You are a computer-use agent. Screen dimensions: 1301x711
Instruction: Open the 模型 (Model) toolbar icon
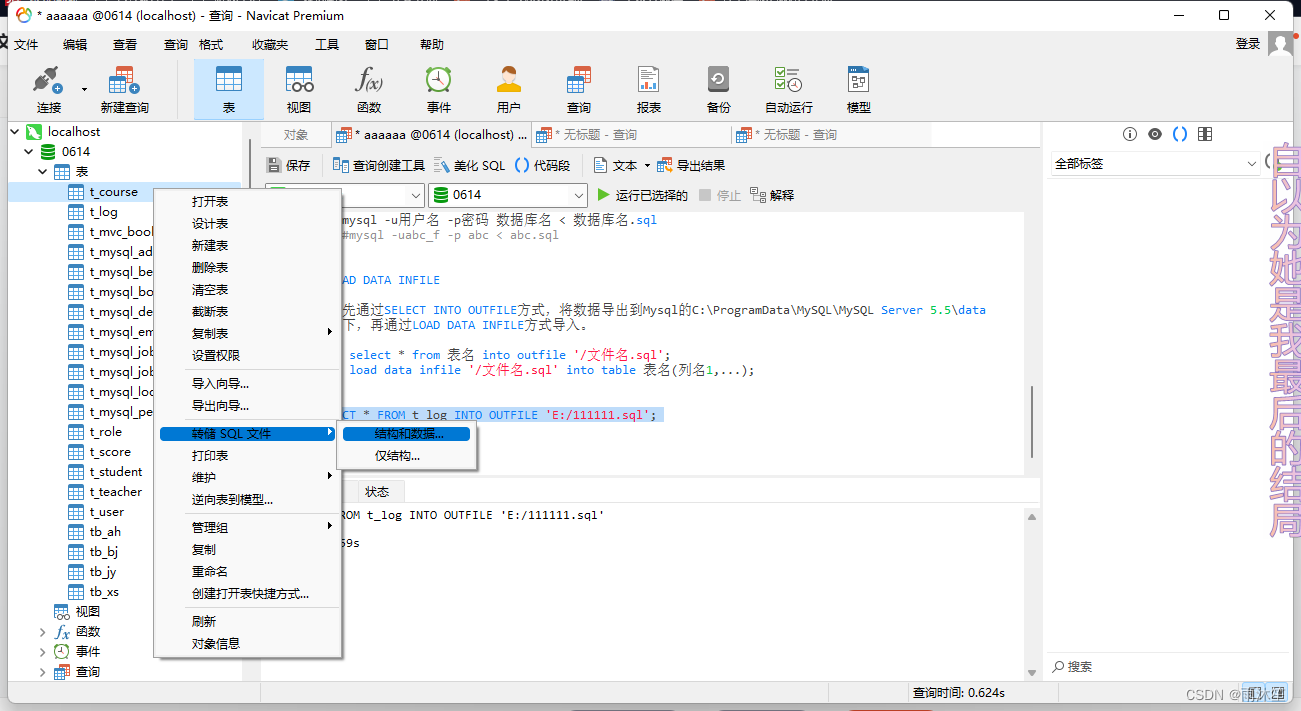(x=858, y=89)
